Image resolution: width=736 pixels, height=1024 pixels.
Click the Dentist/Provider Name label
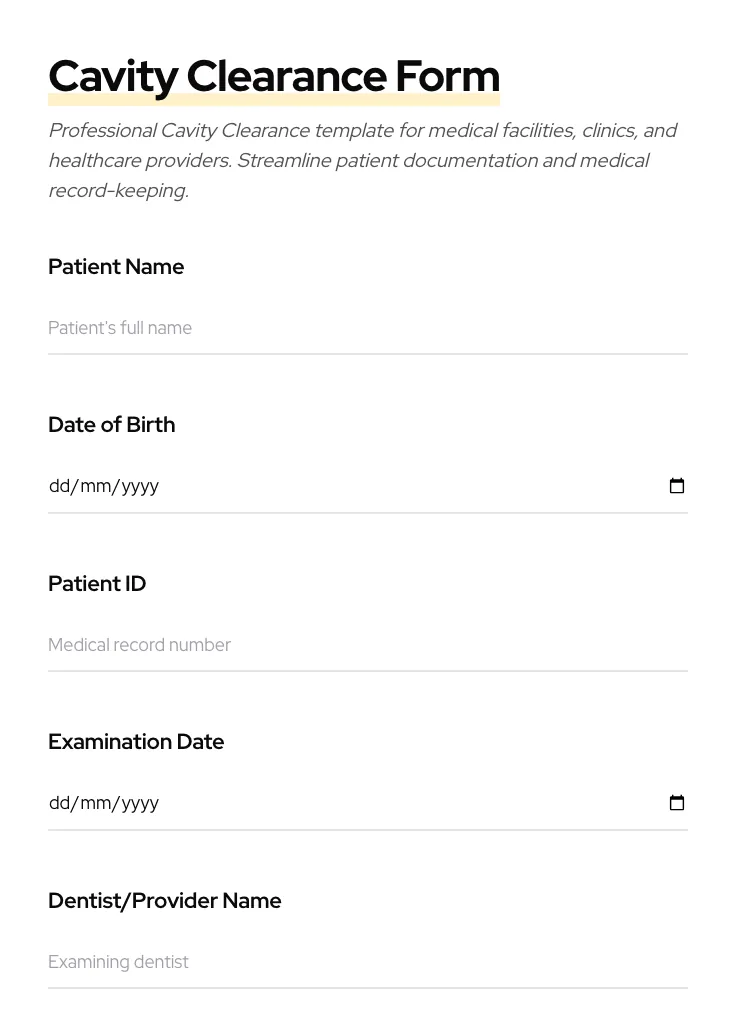[x=165, y=901]
